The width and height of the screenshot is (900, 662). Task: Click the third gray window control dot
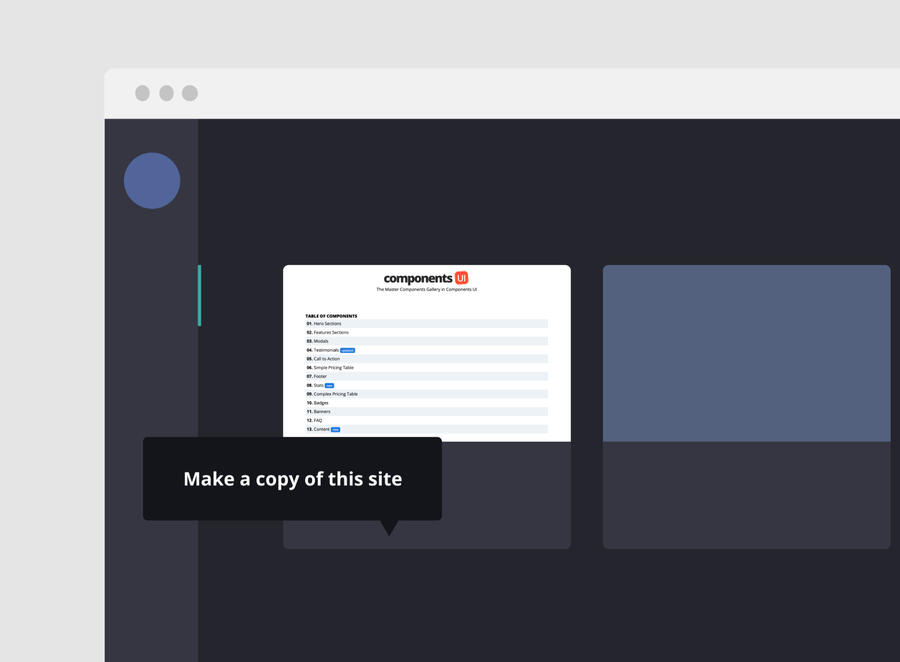coord(190,93)
